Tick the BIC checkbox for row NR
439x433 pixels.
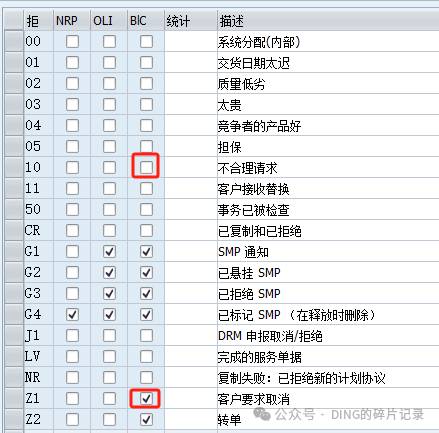146,378
